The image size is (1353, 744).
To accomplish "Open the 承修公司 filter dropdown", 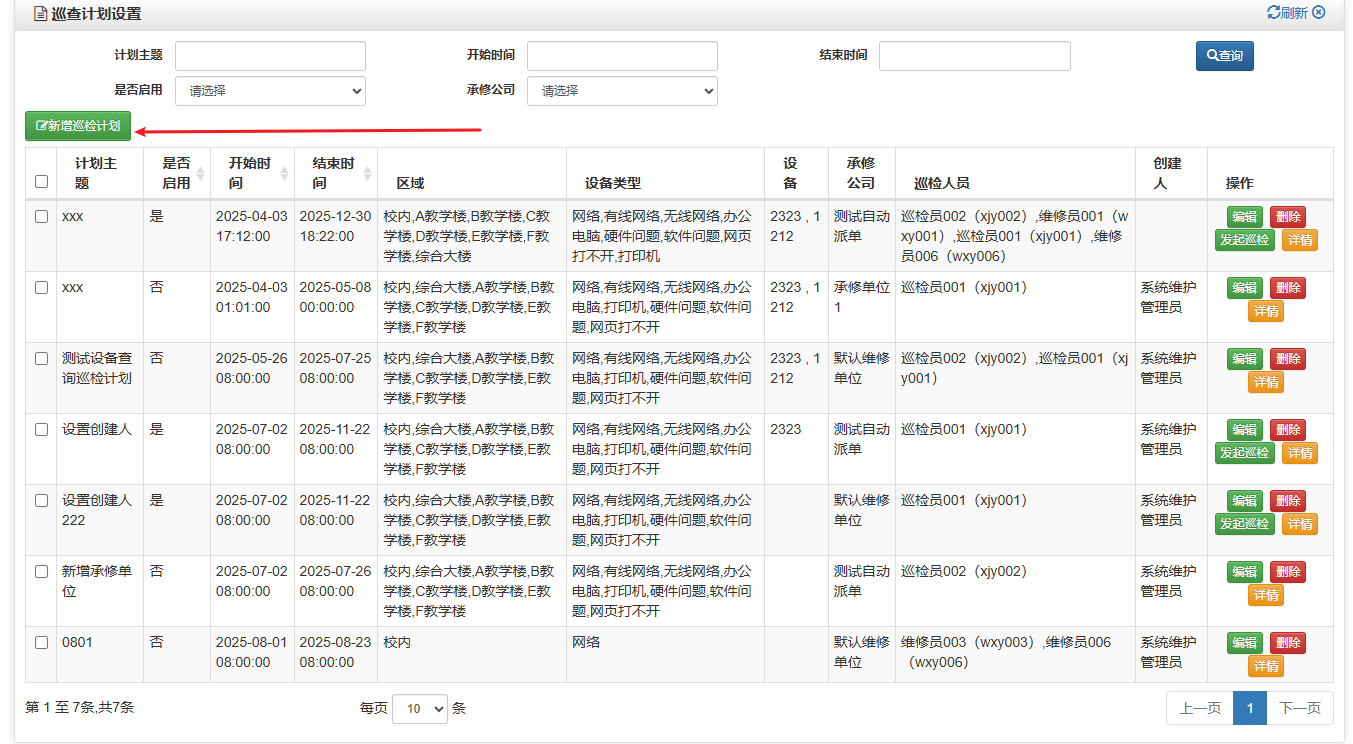I will tap(622, 91).
